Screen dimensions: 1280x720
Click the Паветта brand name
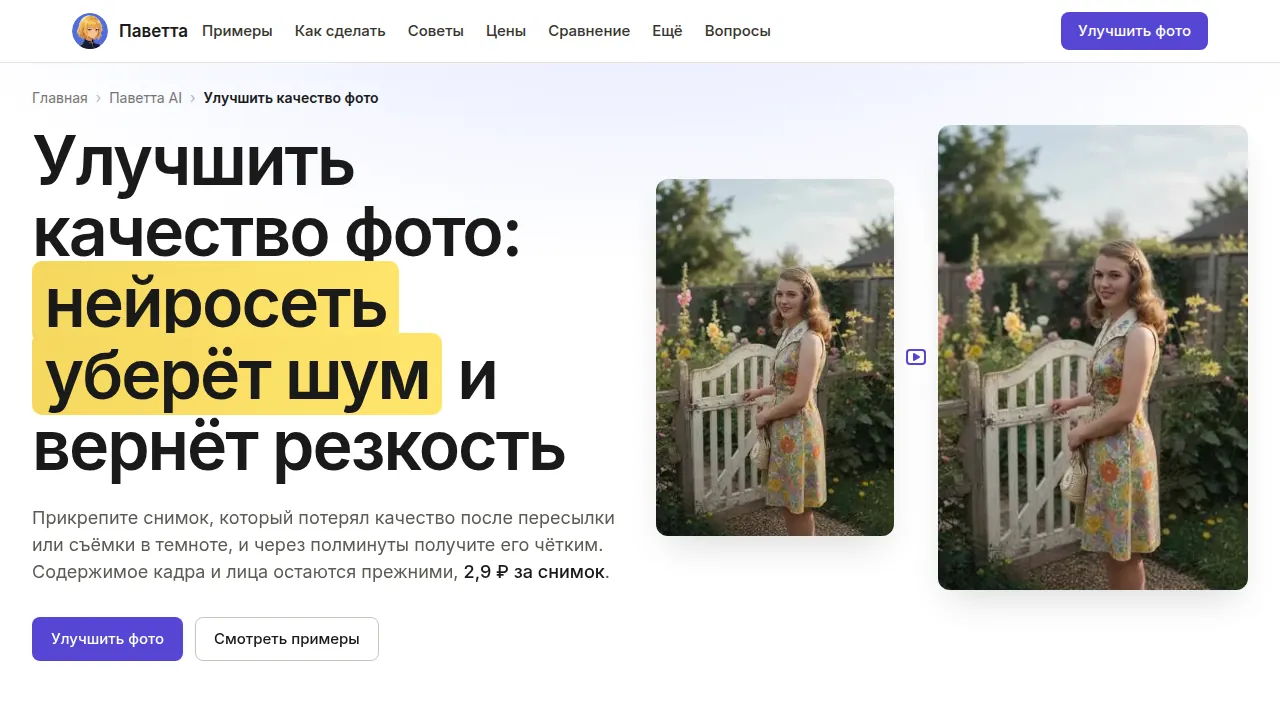153,31
